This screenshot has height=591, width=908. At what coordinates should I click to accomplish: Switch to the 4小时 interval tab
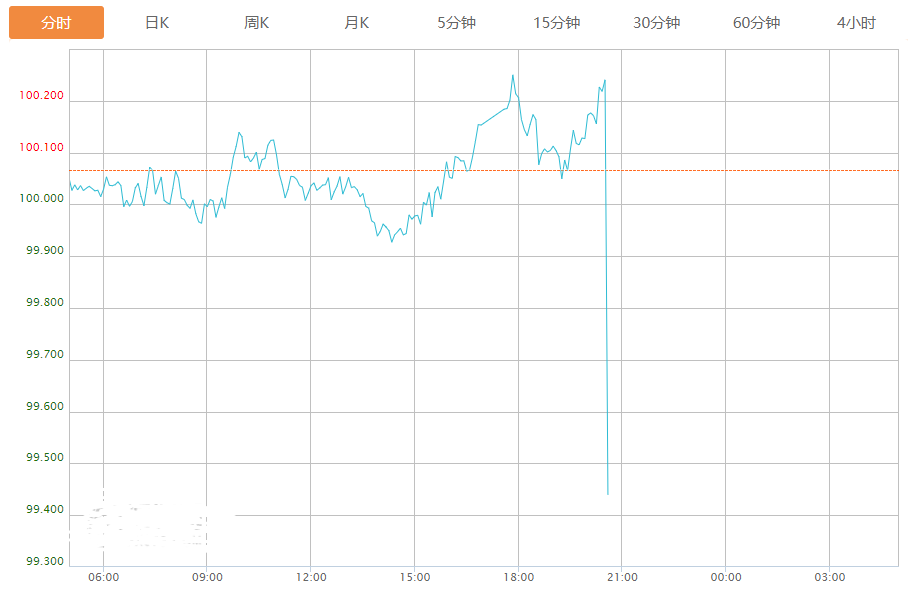click(857, 23)
